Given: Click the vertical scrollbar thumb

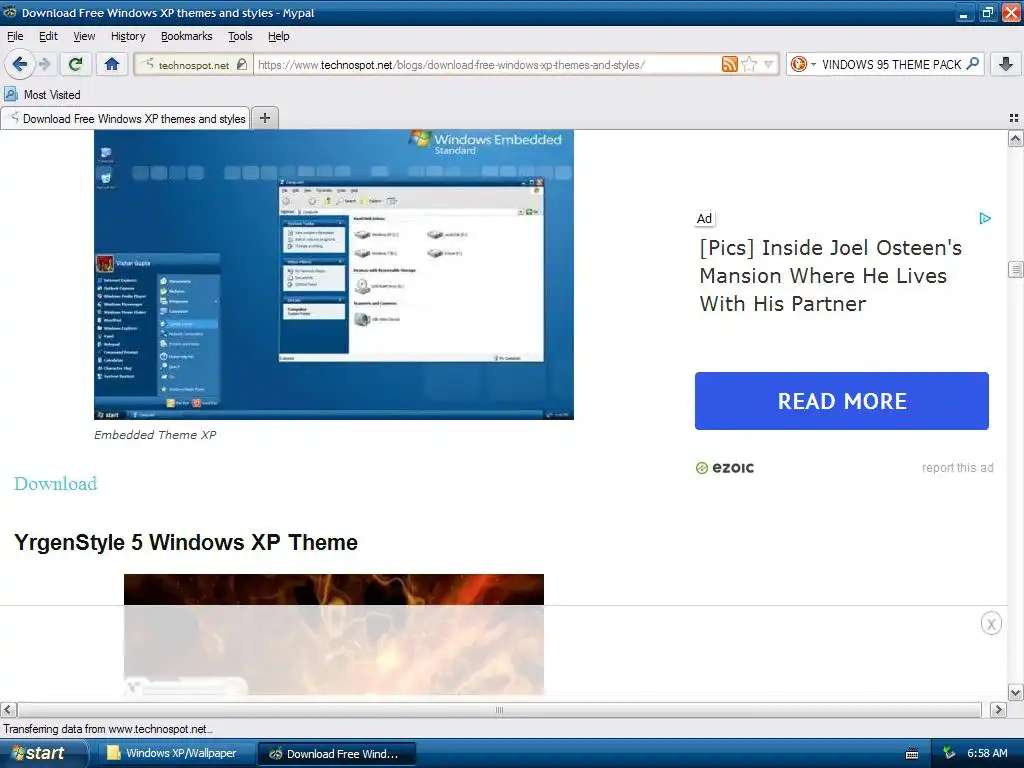Looking at the screenshot, I should (1015, 269).
